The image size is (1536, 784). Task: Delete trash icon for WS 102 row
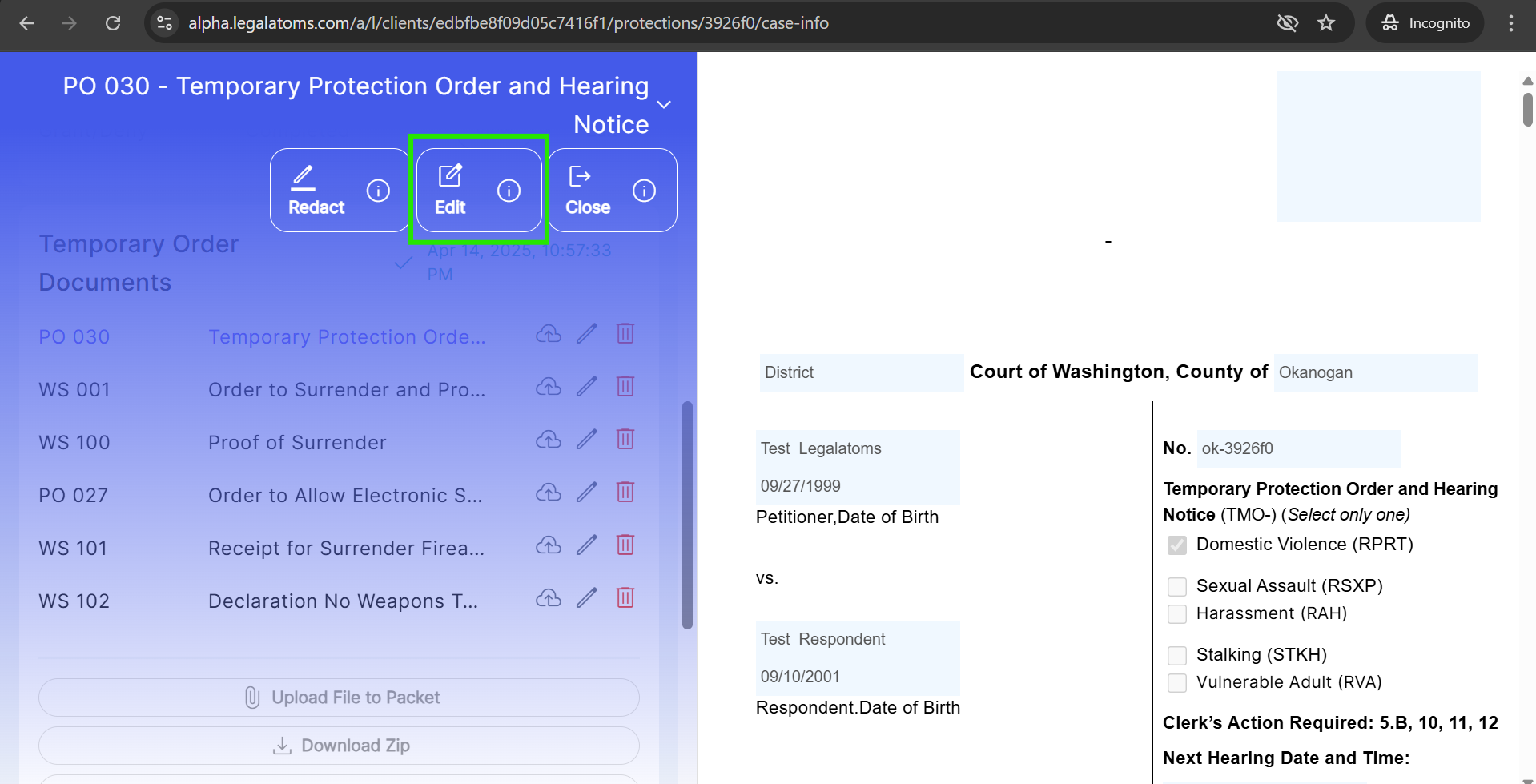(x=625, y=598)
